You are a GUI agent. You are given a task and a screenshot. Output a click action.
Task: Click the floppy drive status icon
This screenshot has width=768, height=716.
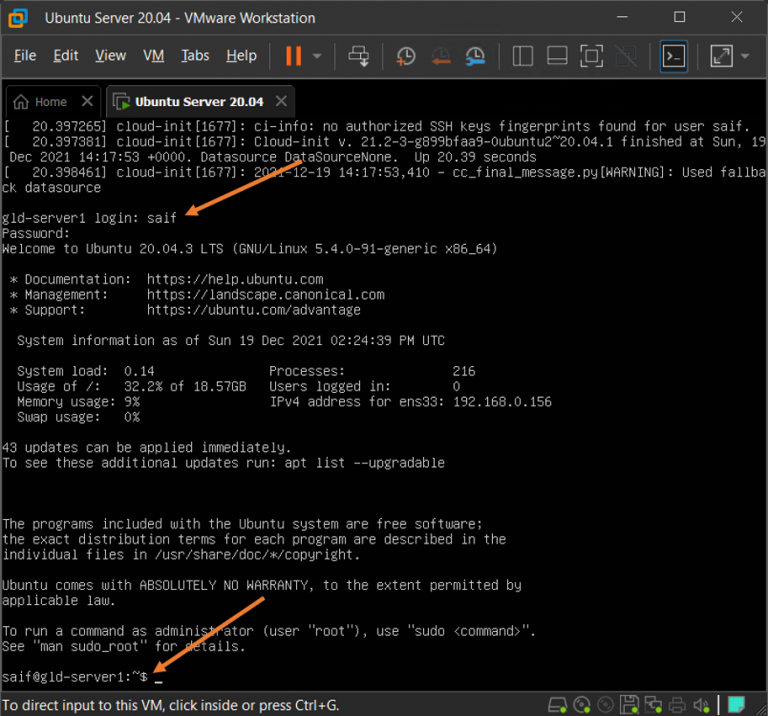[629, 705]
